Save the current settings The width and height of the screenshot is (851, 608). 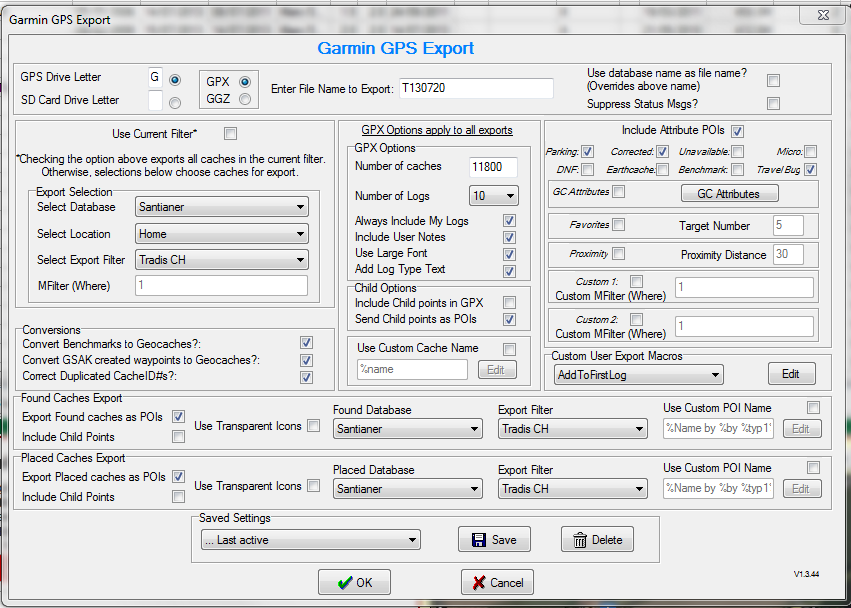point(494,540)
